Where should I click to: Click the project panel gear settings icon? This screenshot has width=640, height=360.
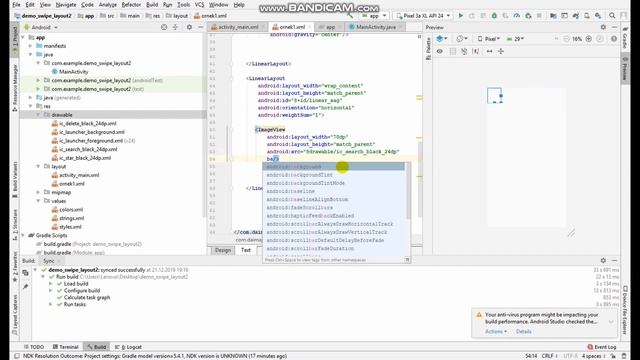189,27
